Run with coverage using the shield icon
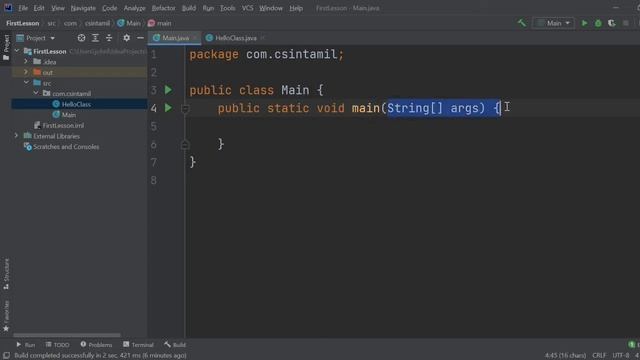Image resolution: width=640 pixels, height=360 pixels. pyautogui.click(x=611, y=23)
